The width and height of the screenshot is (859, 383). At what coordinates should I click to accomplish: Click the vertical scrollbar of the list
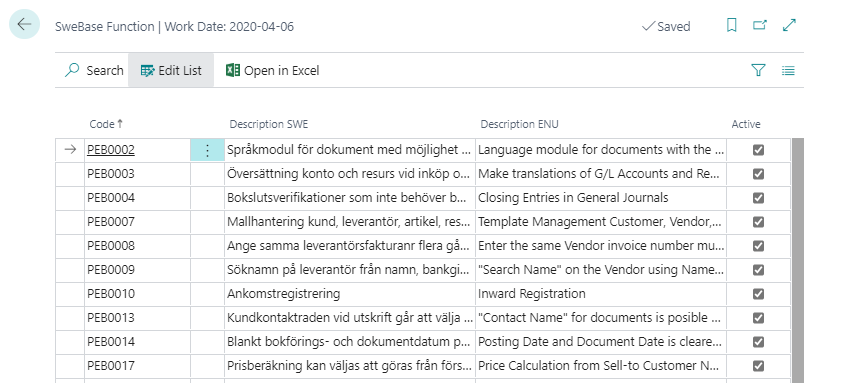[x=798, y=260]
